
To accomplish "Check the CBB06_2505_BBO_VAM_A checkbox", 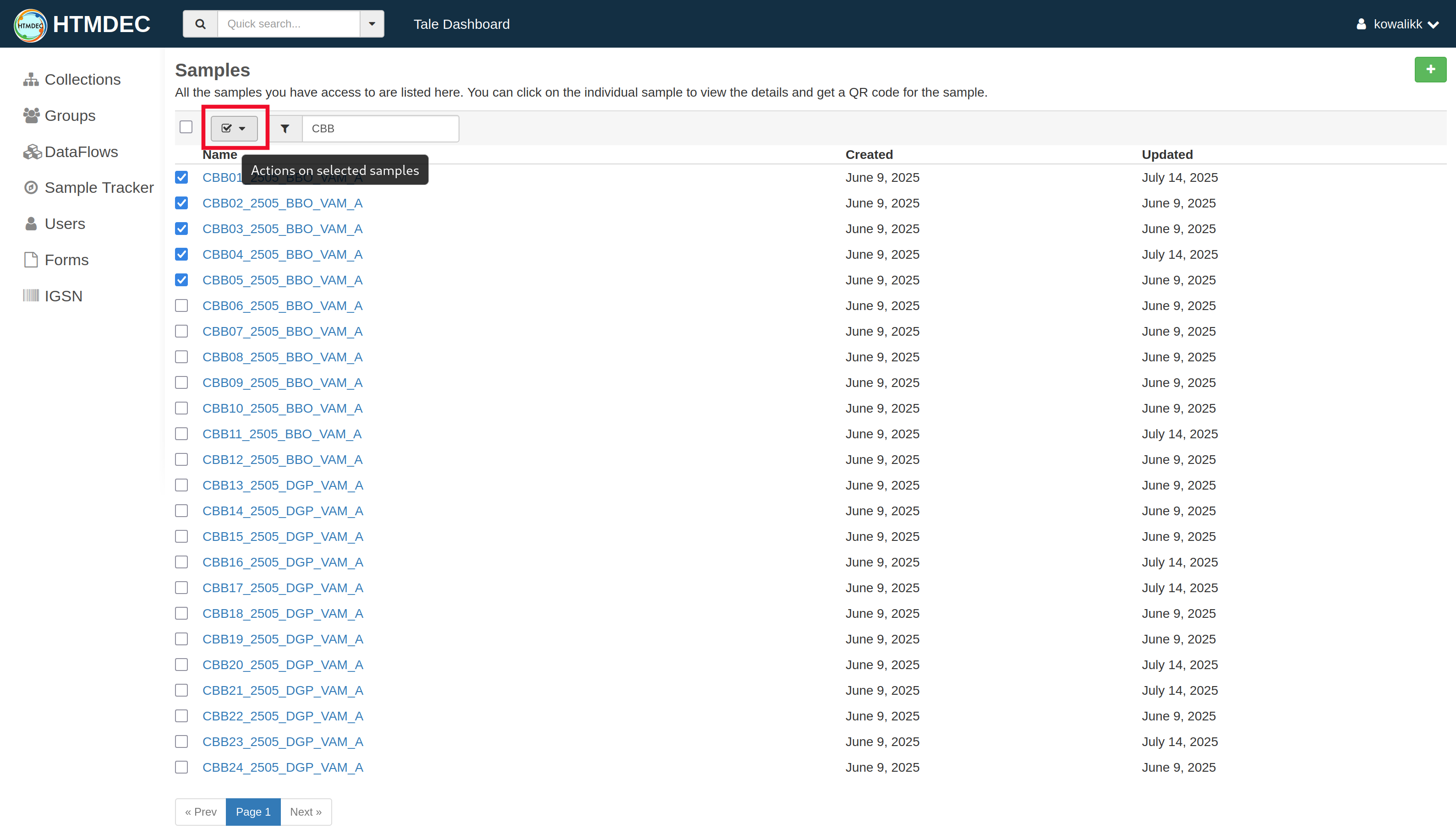I will point(181,305).
